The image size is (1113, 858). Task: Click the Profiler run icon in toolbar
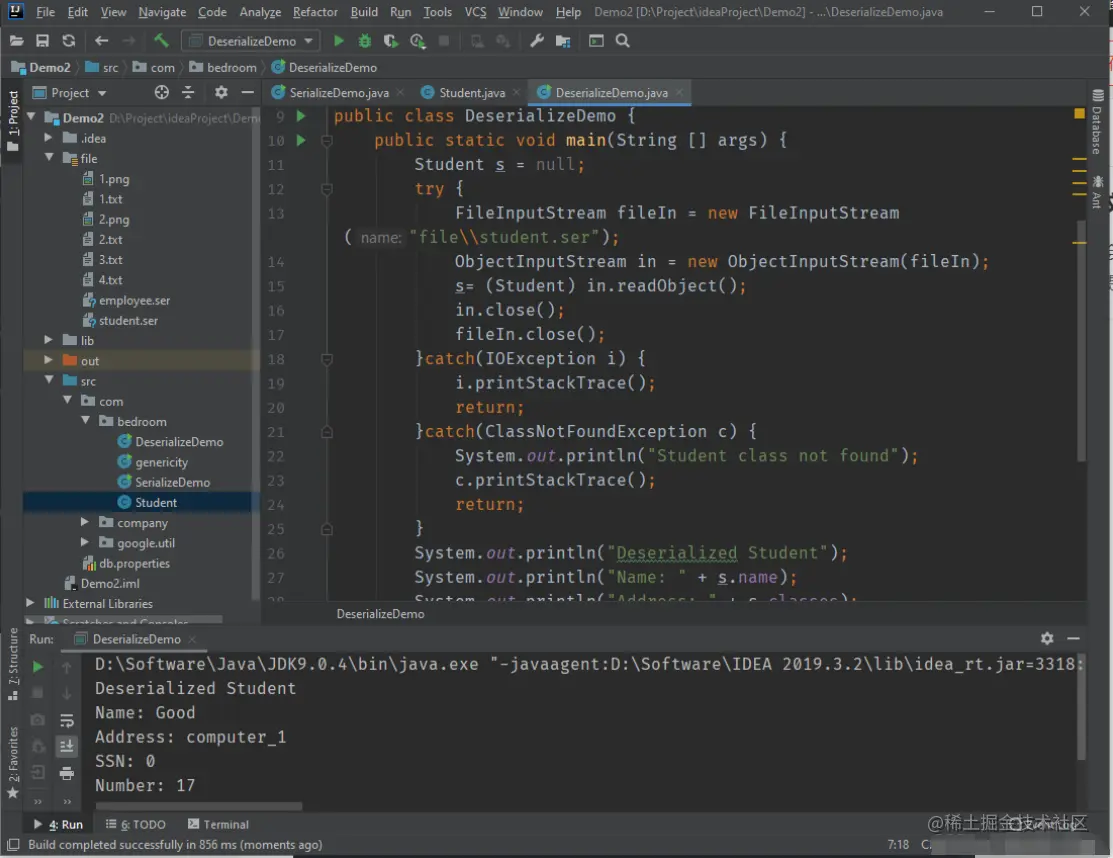(x=417, y=41)
